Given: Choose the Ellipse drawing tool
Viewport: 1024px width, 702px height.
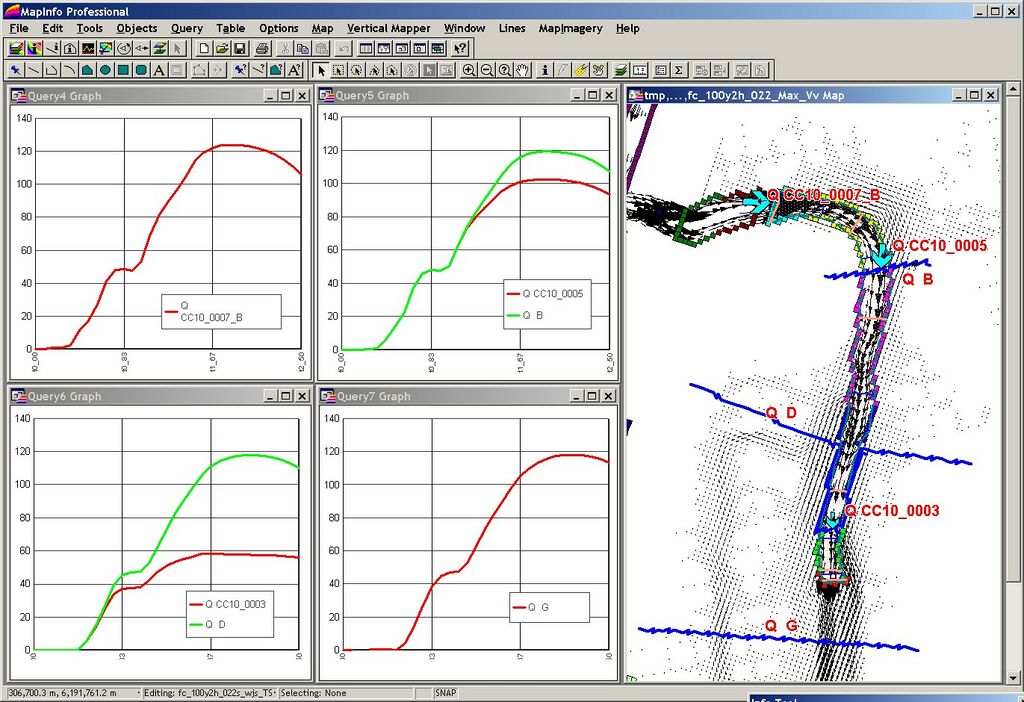Looking at the screenshot, I should pos(104,70).
